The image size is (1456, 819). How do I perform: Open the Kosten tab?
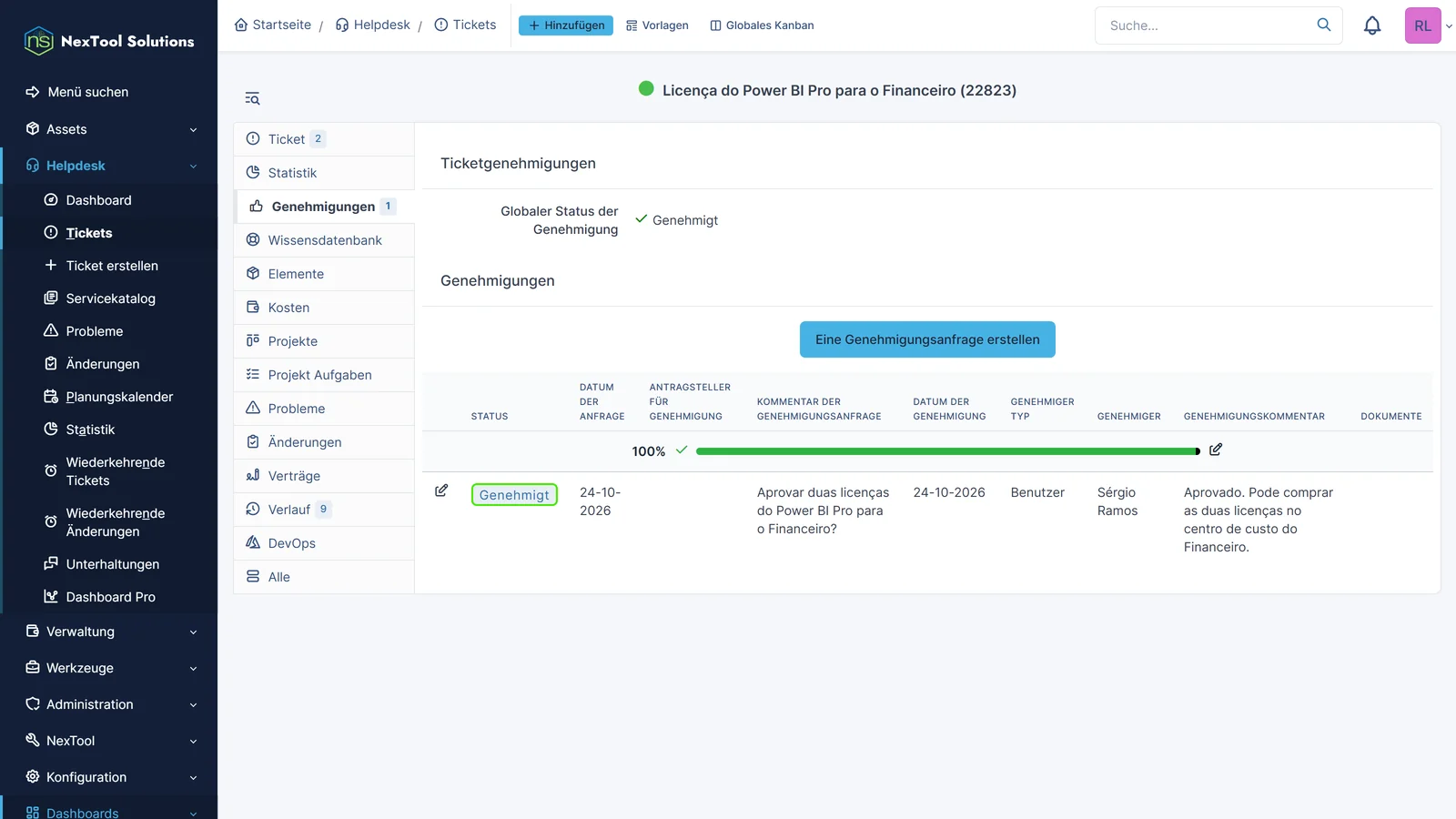click(324, 308)
